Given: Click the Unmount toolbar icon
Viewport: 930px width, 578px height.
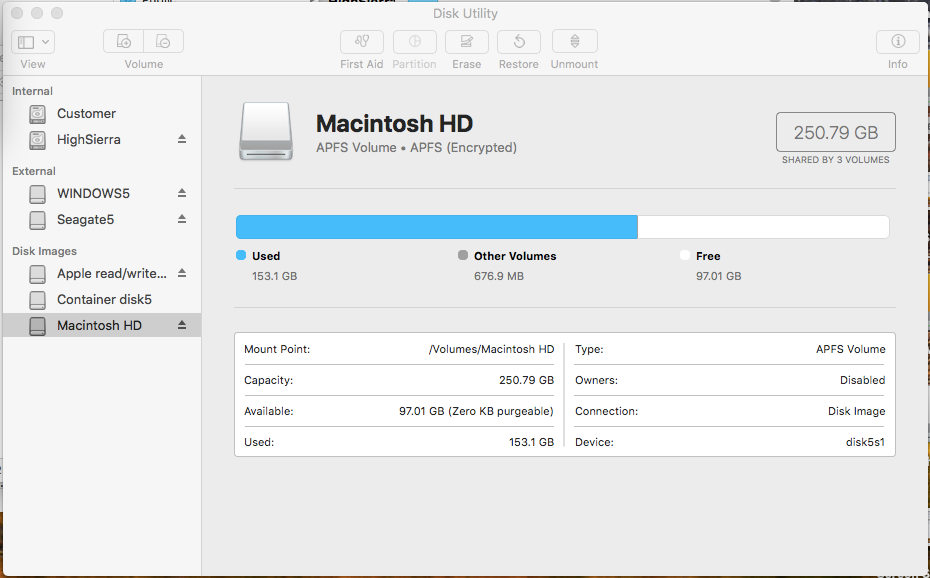Looking at the screenshot, I should click(575, 42).
